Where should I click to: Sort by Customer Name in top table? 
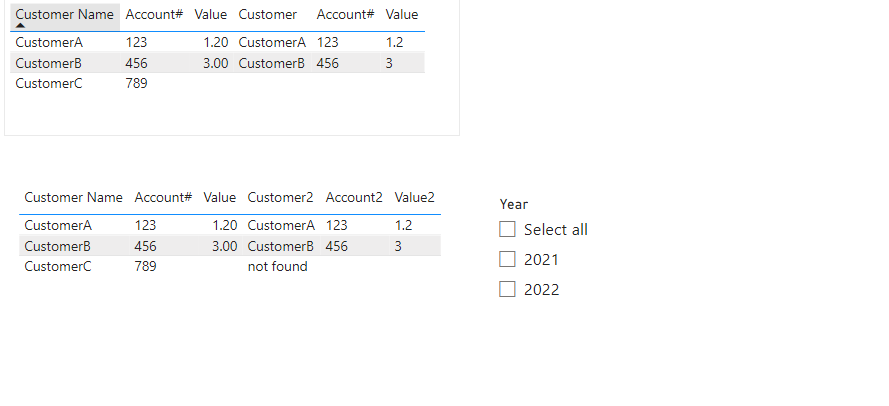click(x=64, y=14)
